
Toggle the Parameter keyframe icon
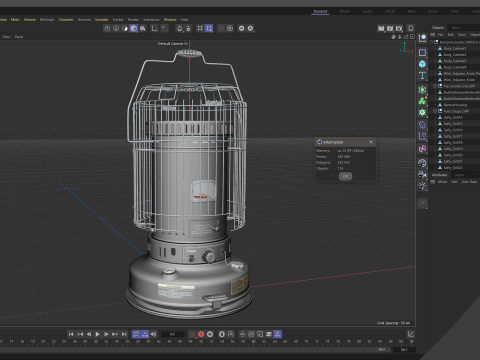[269, 334]
